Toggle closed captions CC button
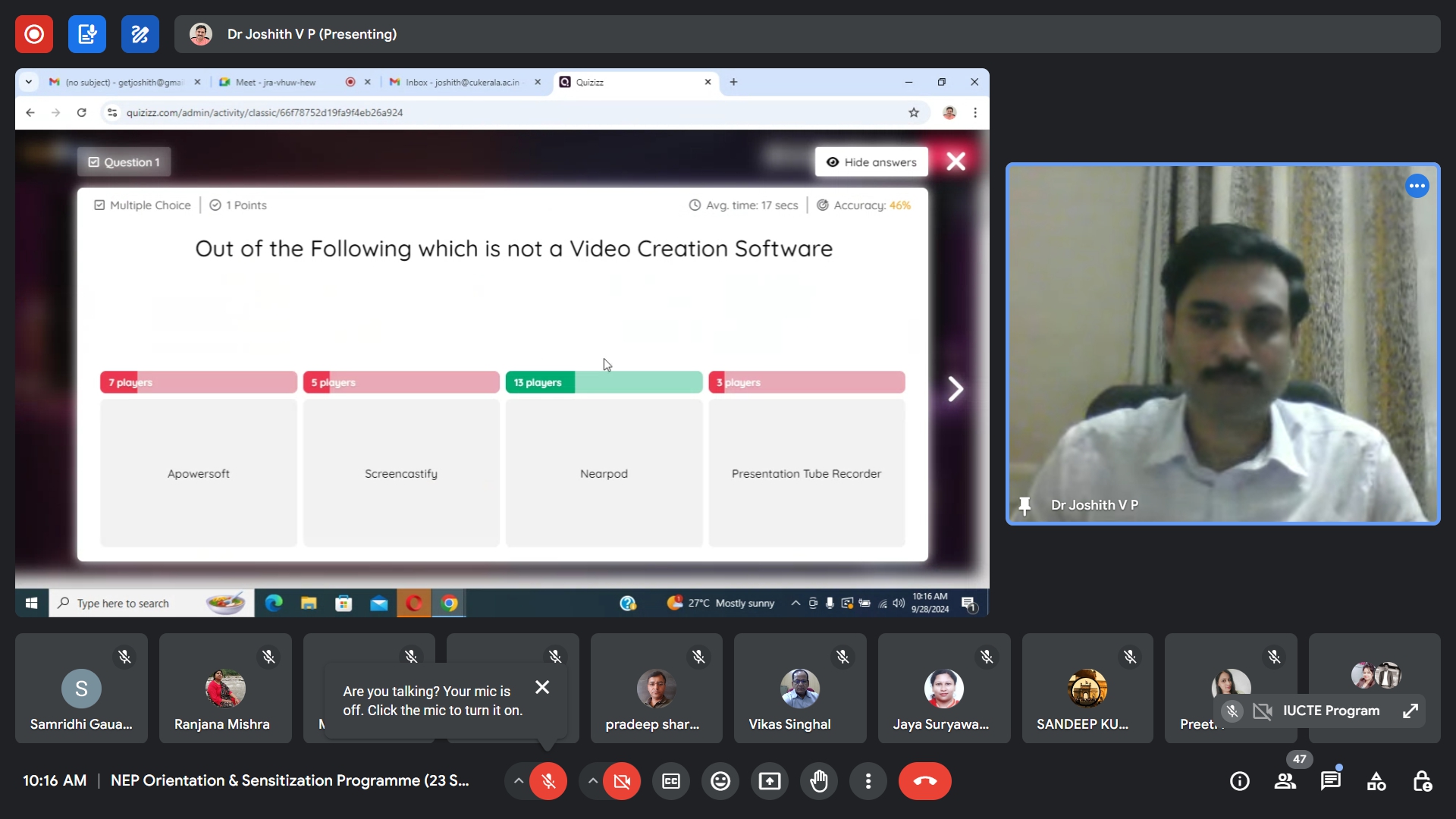 [671, 781]
